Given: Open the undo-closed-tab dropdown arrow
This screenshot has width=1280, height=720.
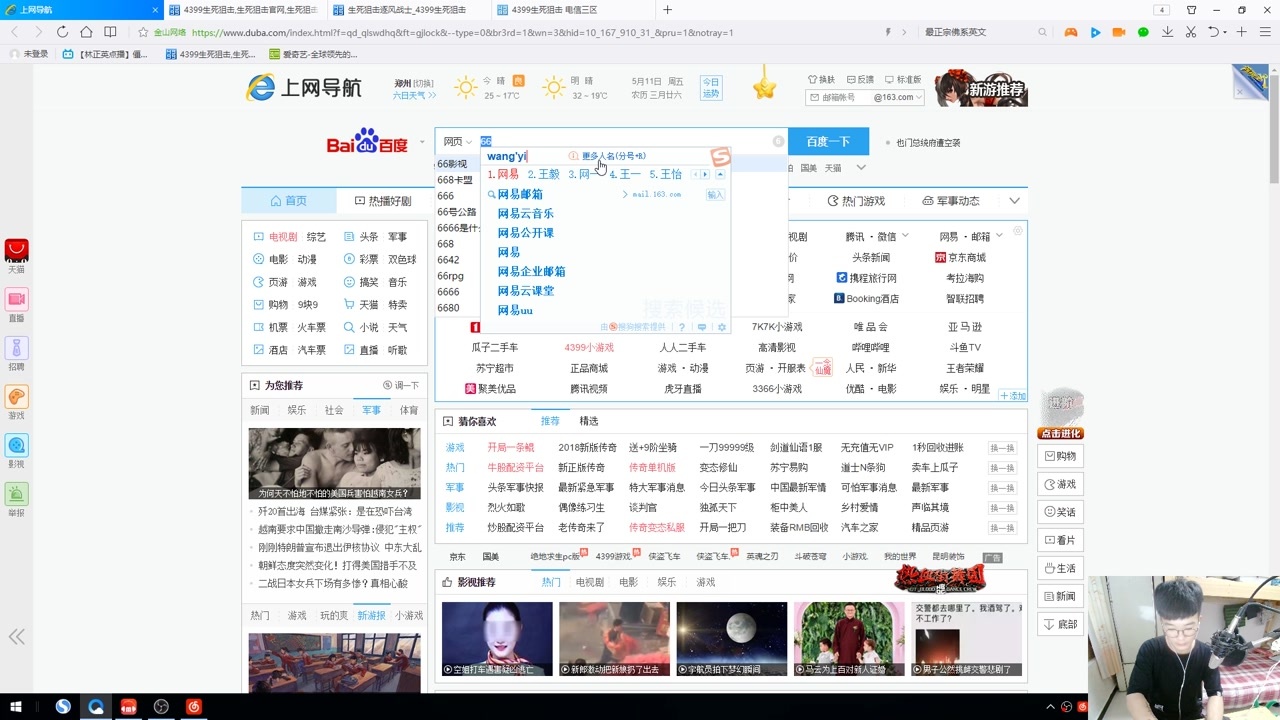Looking at the screenshot, I should point(1224,32).
